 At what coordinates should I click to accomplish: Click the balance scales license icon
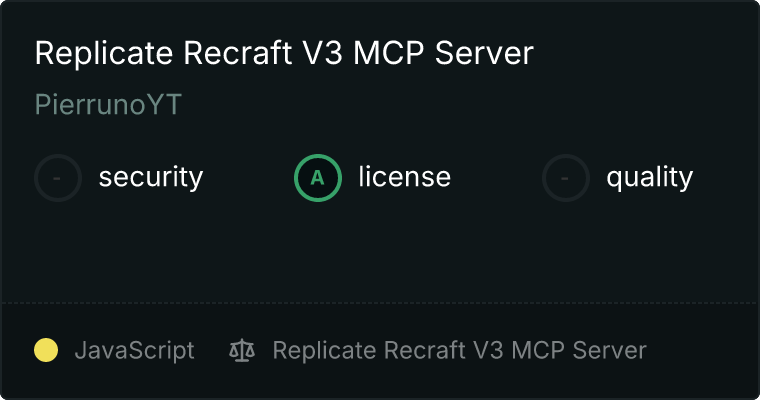(x=242, y=350)
